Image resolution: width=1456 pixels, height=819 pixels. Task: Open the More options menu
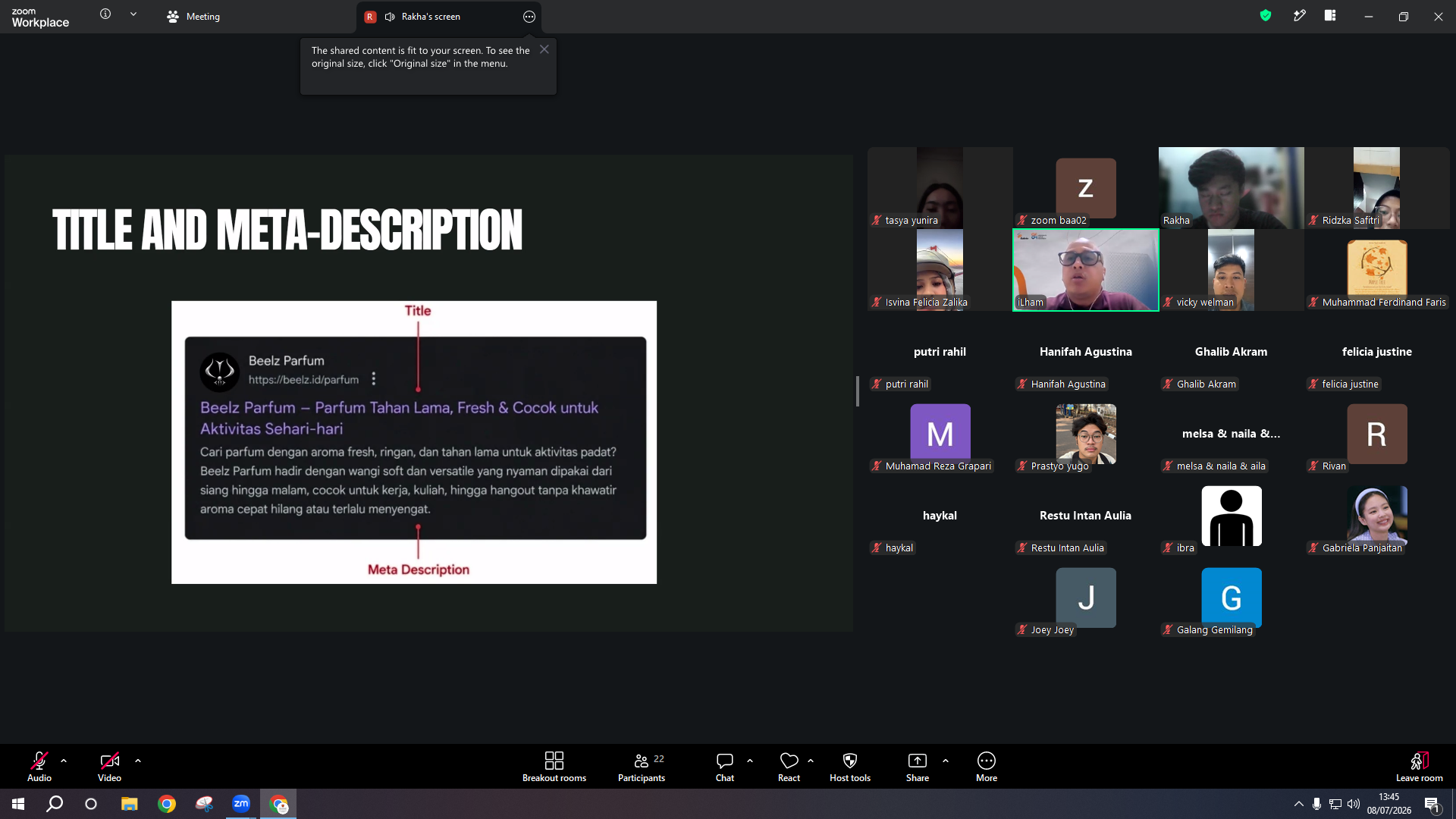[x=987, y=766]
